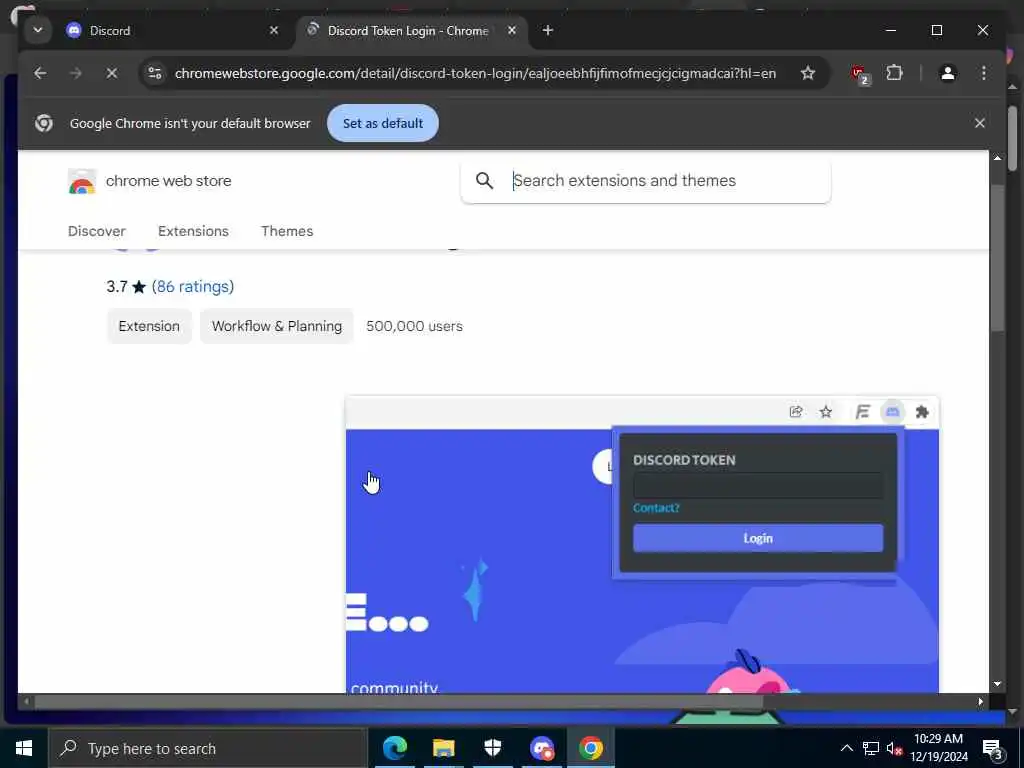Open the extension preview screenshot
This screenshot has width=1024, height=768.
(642, 544)
